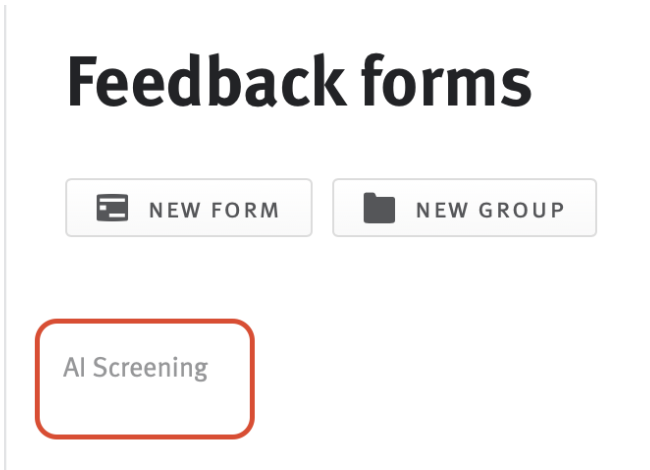Click the word "Screening" in the form list
Screen dimensions: 650x470
(x=150, y=368)
